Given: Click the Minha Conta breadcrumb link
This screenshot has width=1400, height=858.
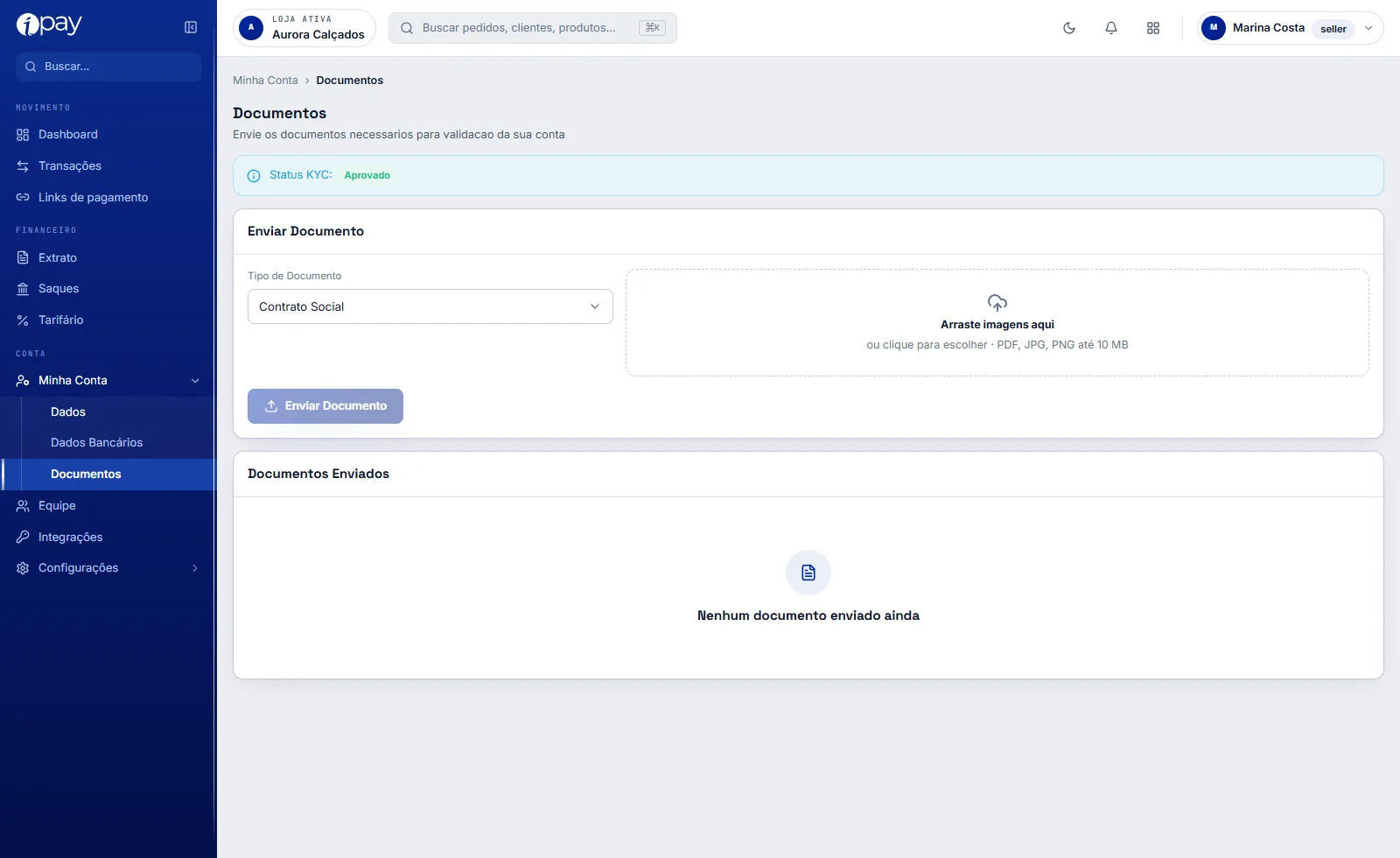Looking at the screenshot, I should [265, 81].
